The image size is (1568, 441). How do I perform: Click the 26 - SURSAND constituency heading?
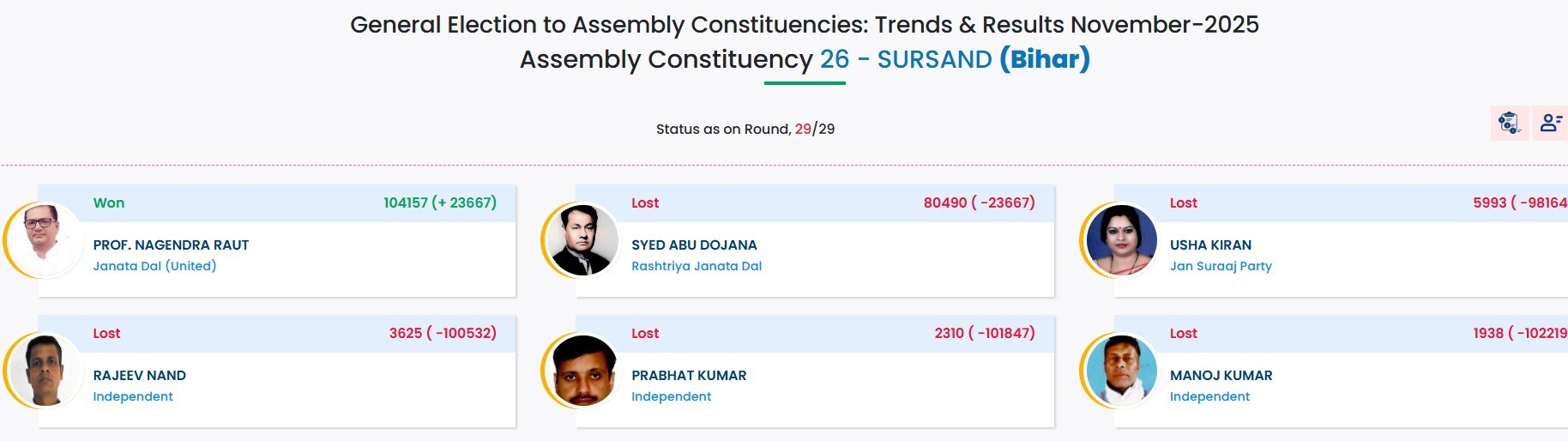coord(906,59)
